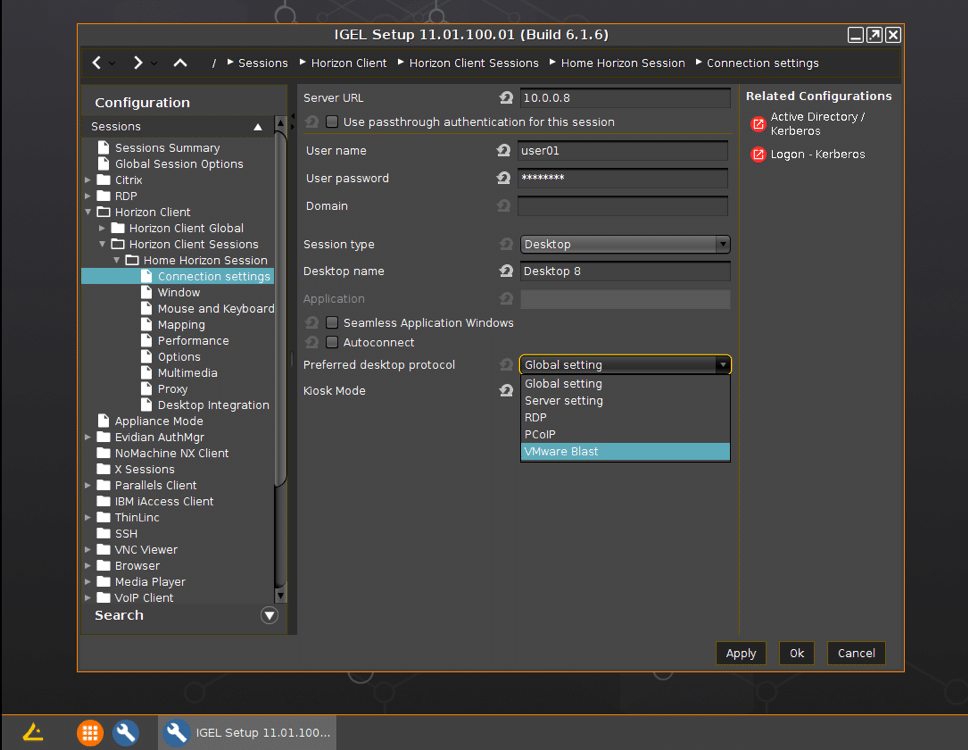
Task: Open Active Directory / Kerberos configuration
Action: click(817, 123)
